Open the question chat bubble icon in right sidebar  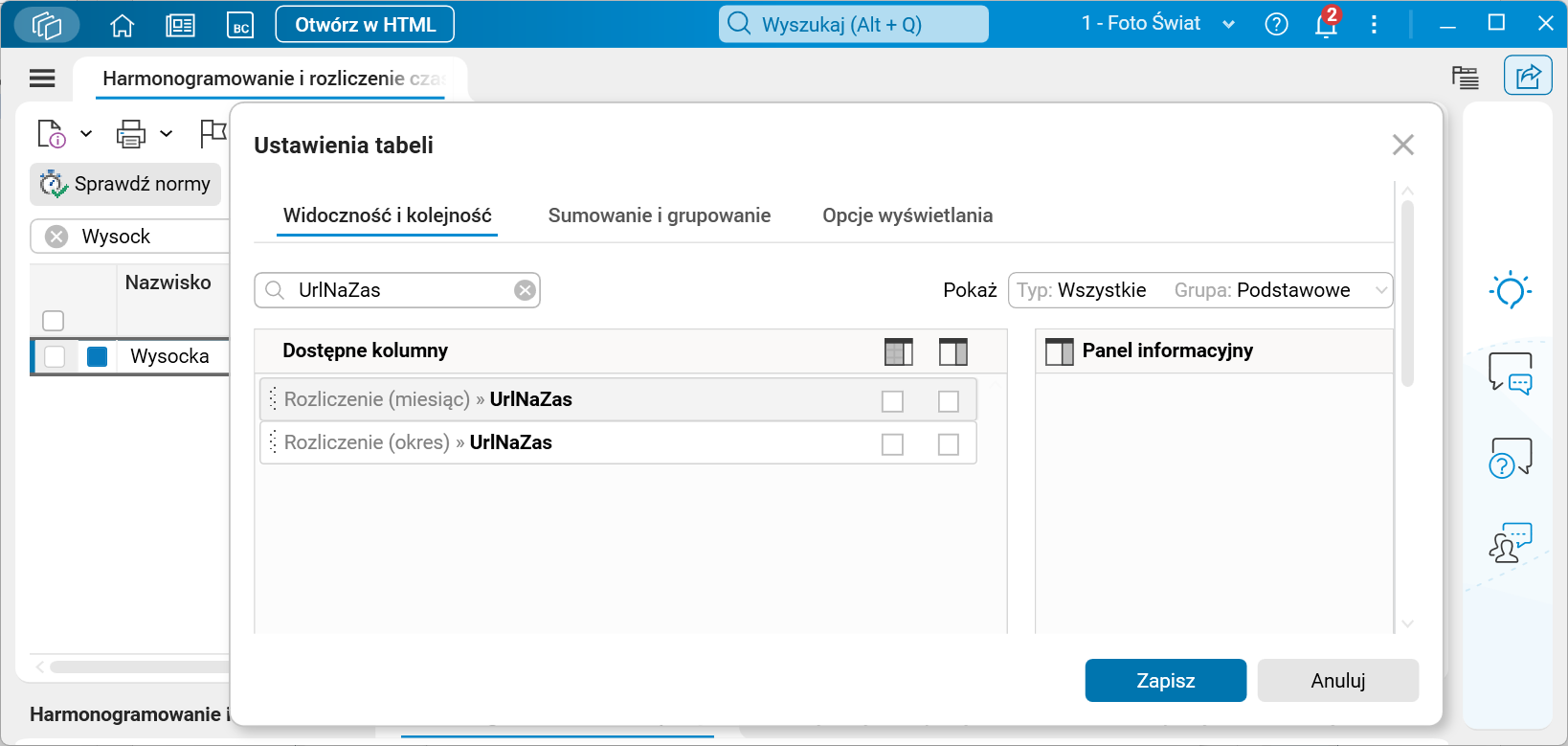tap(1511, 458)
